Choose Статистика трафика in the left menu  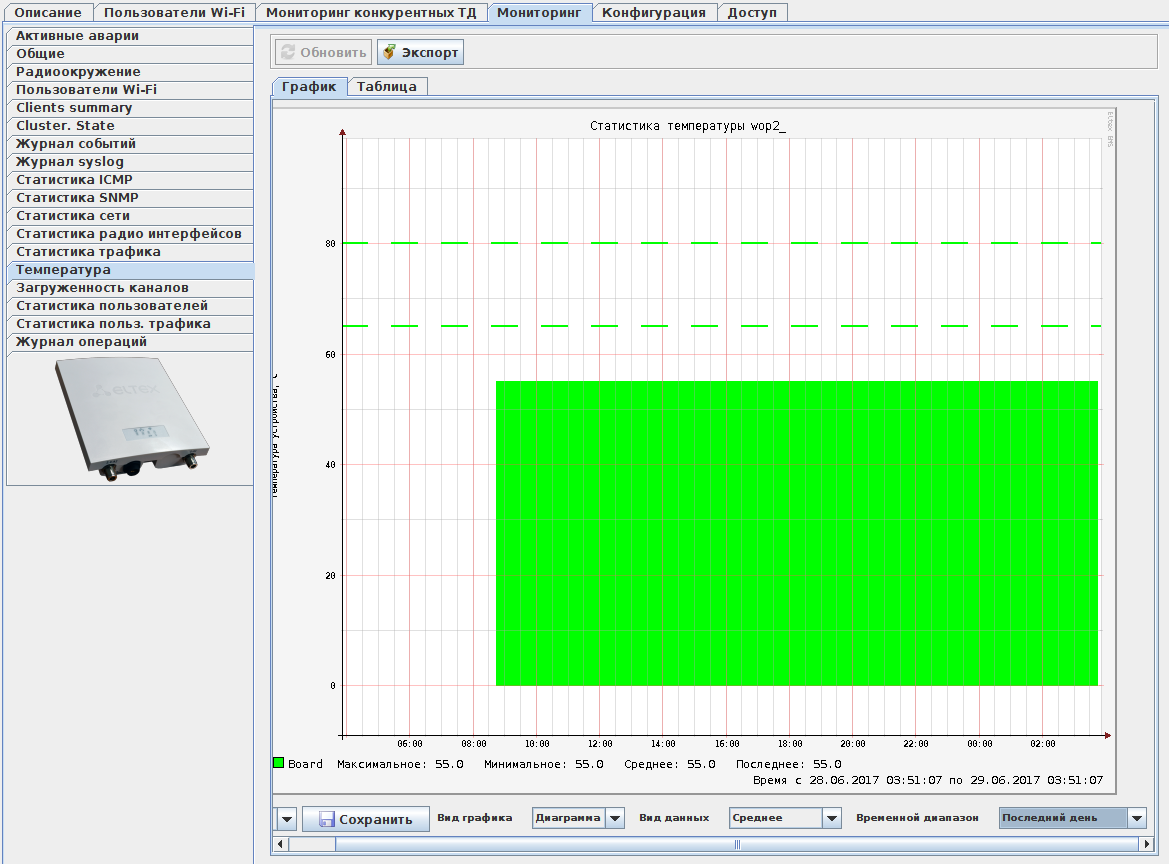pyautogui.click(x=88, y=252)
